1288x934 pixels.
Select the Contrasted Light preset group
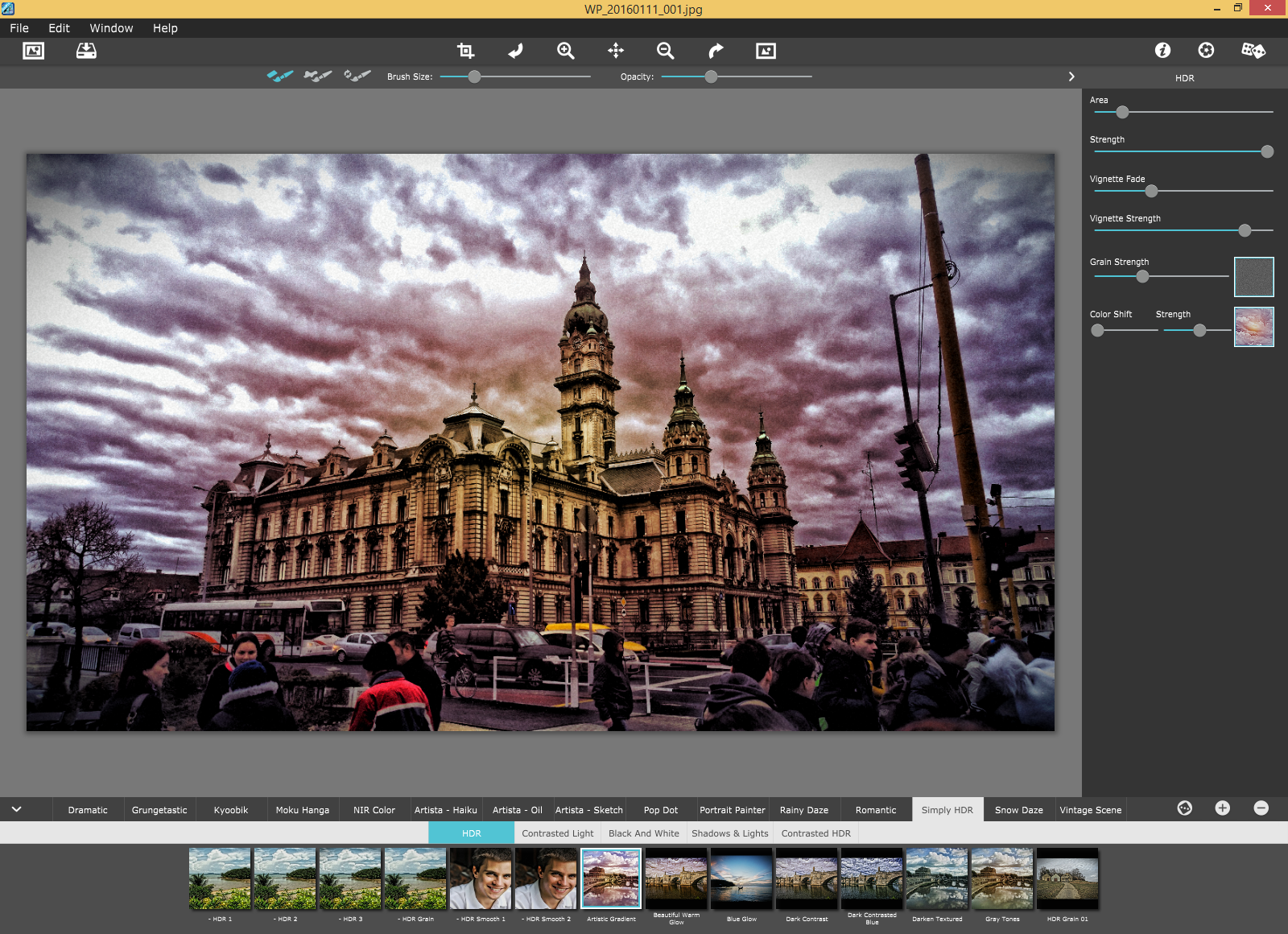pyautogui.click(x=558, y=833)
